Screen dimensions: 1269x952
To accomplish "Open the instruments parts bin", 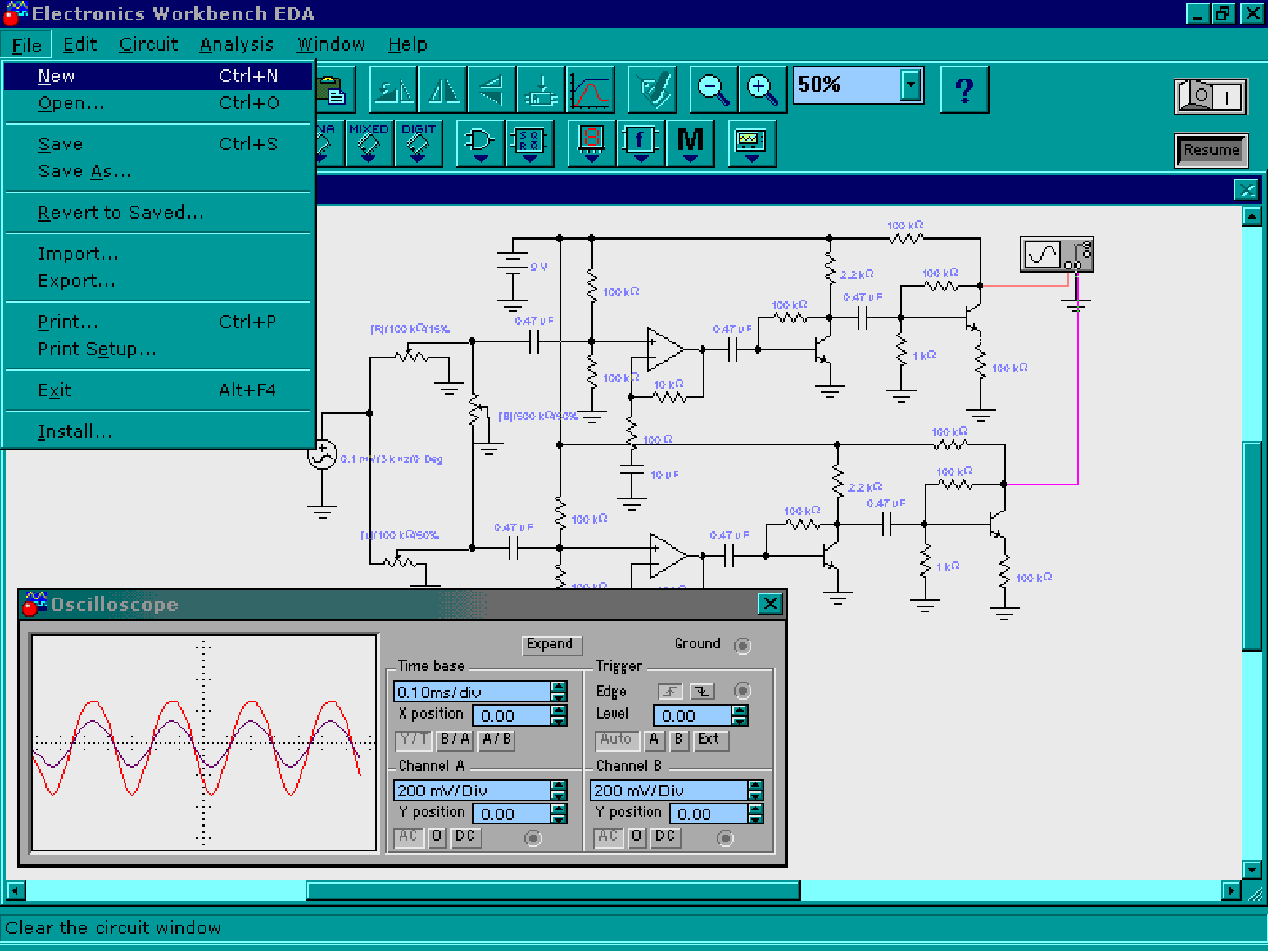I will click(751, 143).
